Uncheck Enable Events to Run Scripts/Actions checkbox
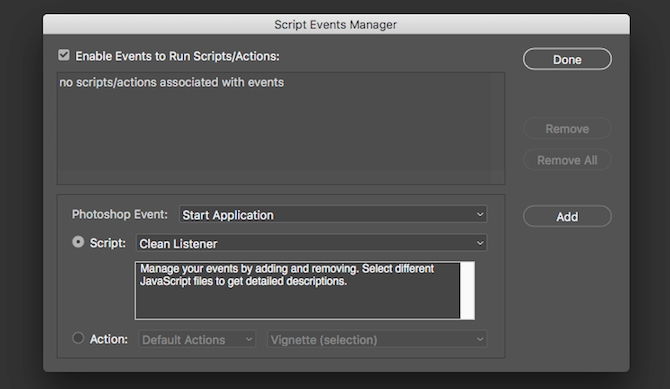Viewport: 670px width, 389px height. [64, 55]
